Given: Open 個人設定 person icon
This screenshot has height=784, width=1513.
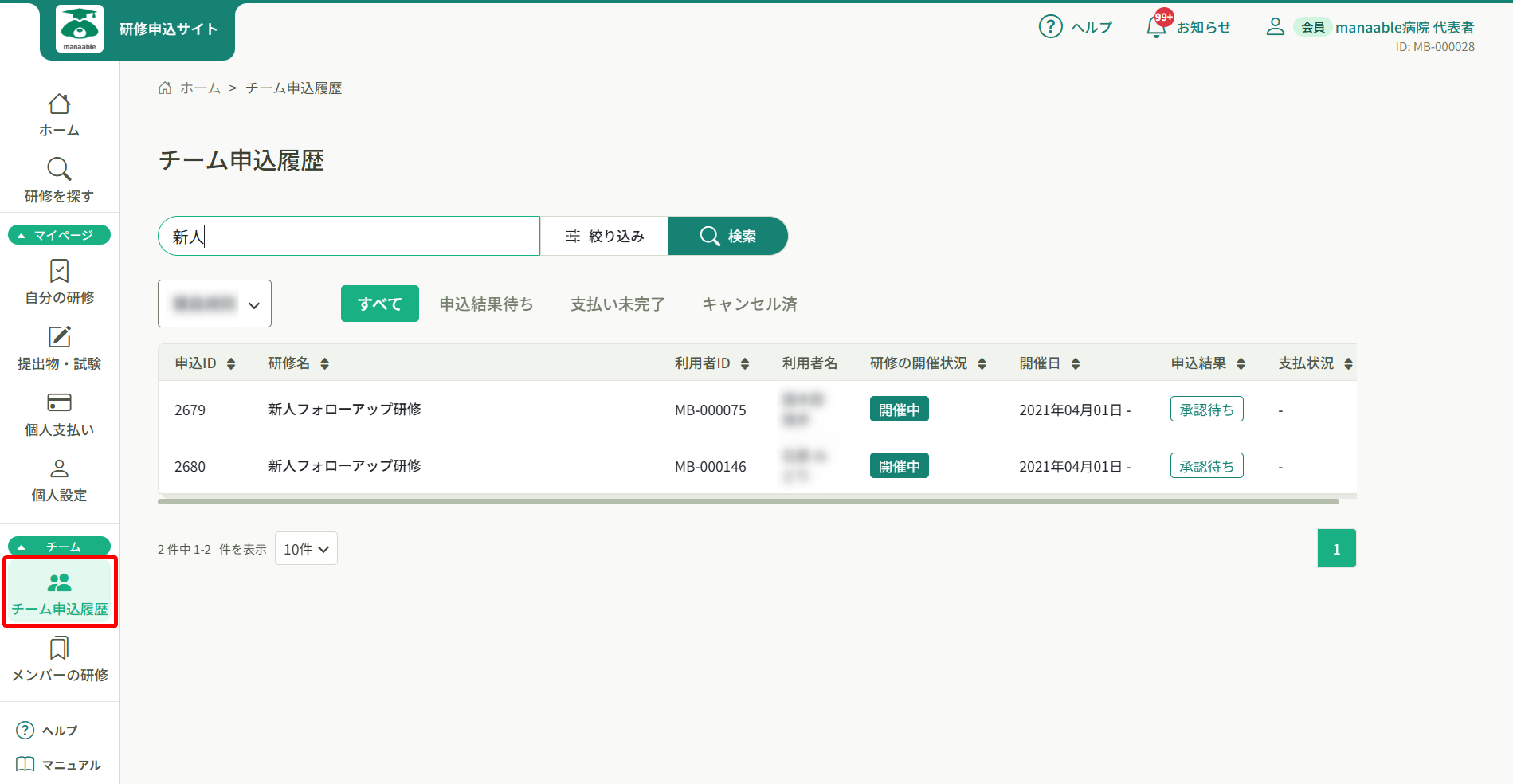Looking at the screenshot, I should 59,468.
